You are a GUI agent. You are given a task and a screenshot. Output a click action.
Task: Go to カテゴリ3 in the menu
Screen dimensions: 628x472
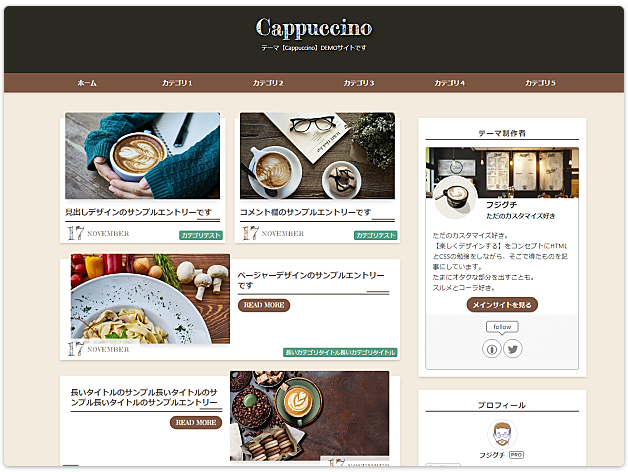[x=358, y=83]
